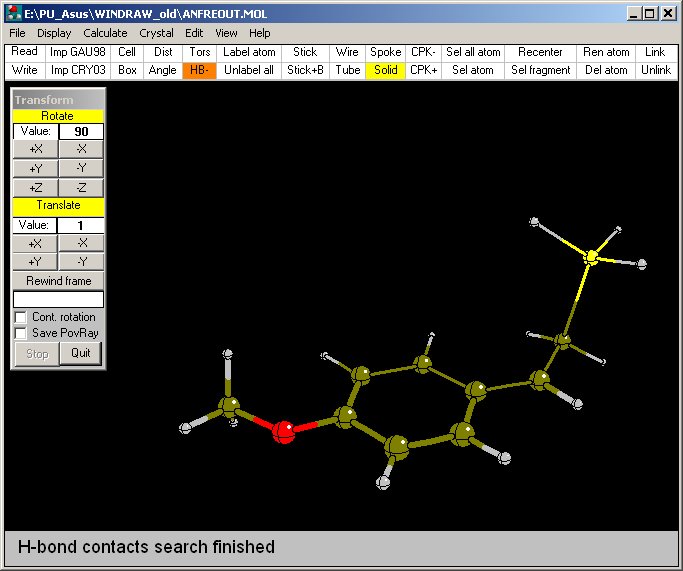Click Sel all atom button

point(473,52)
